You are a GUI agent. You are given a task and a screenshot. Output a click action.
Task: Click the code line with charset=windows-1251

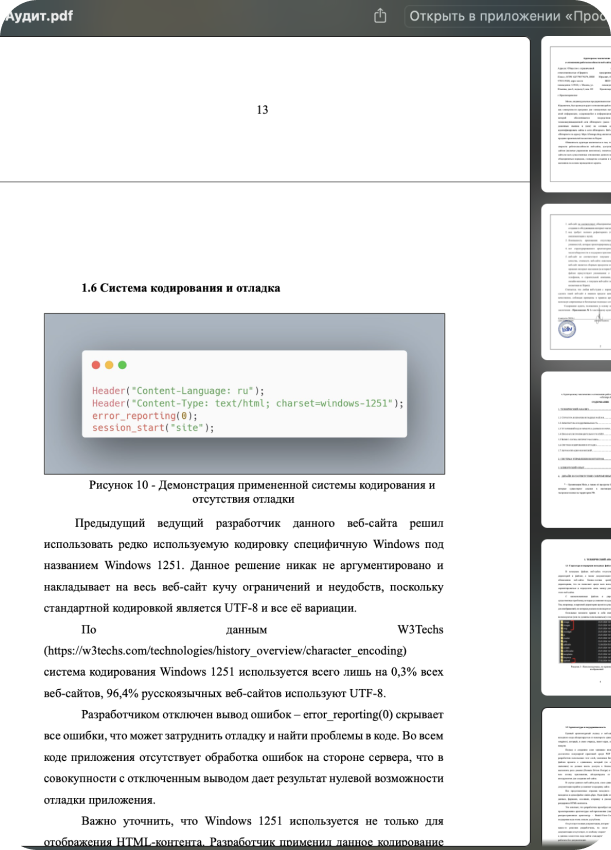[248, 403]
